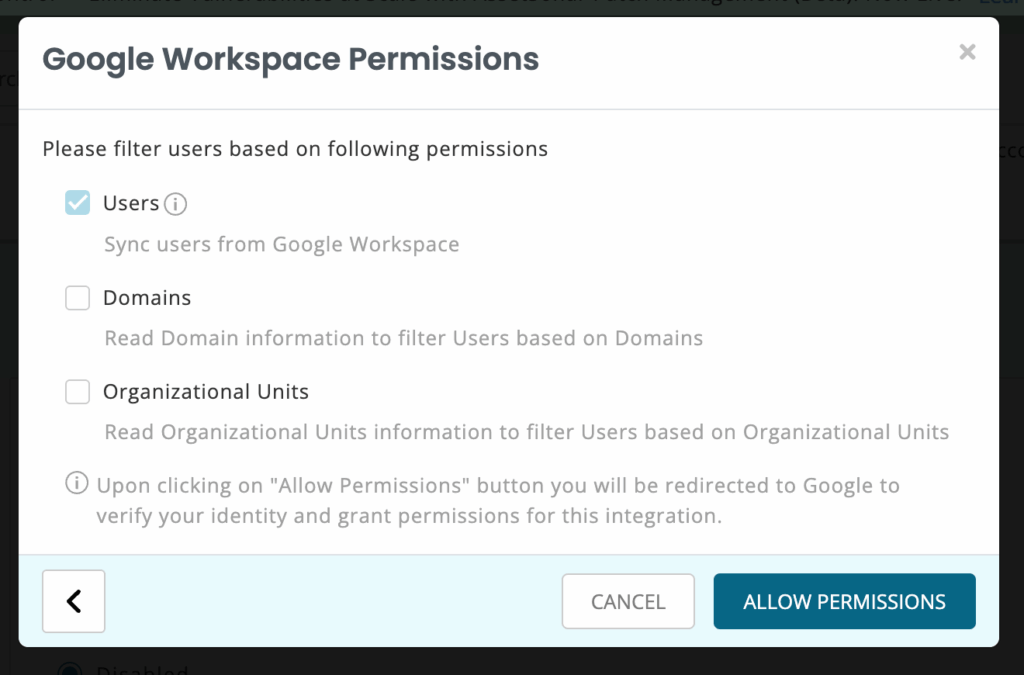Screen dimensions: 1024x675
Task: Click the 'Please filter users' instruction text
Action: (295, 149)
